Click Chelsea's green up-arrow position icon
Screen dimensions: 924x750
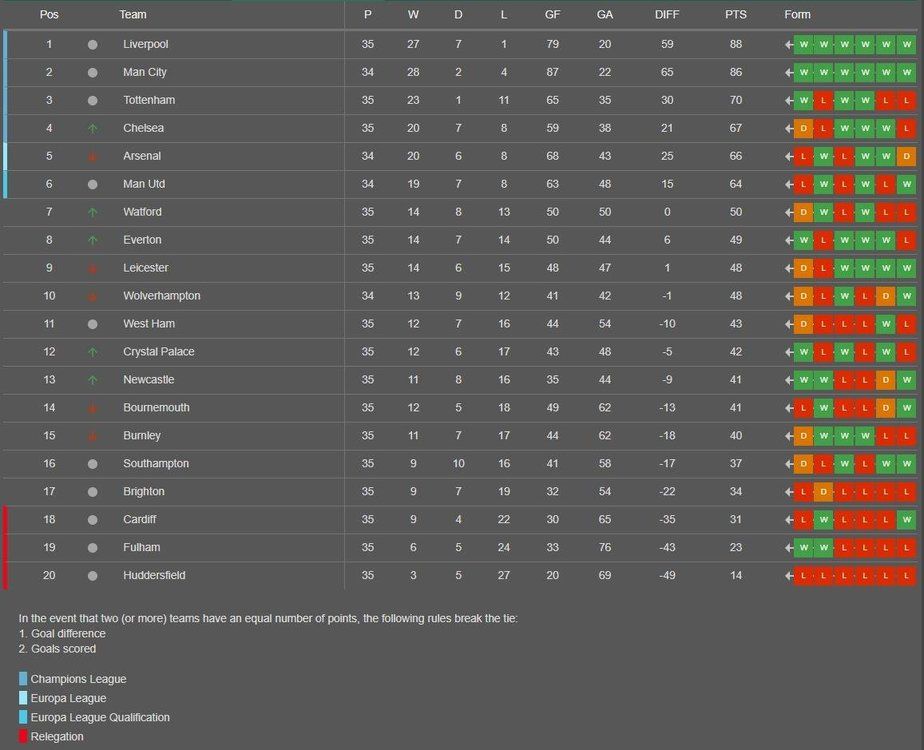click(93, 128)
